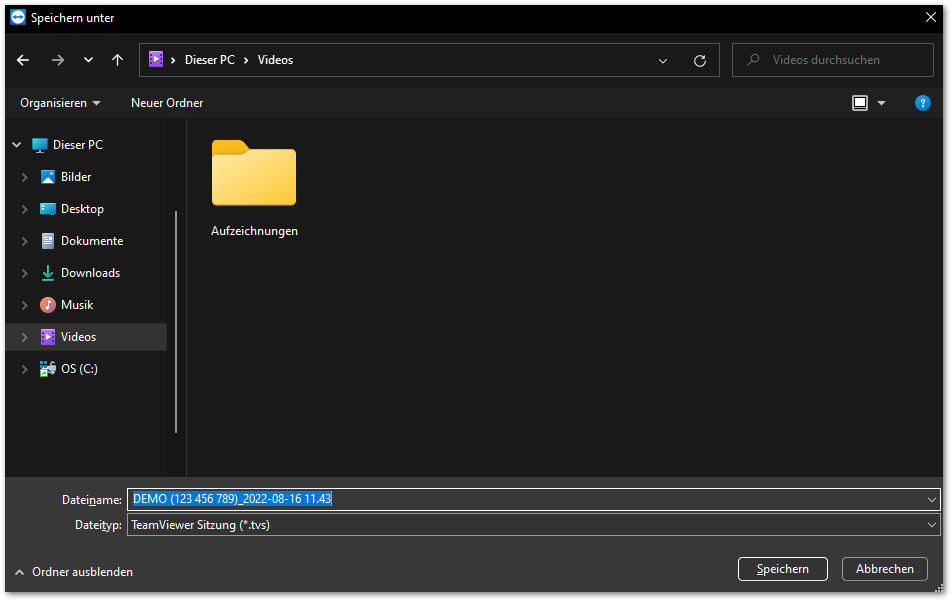Select the Aufzeichnungen folder
Viewport: 952px width, 601px height.
point(254,189)
